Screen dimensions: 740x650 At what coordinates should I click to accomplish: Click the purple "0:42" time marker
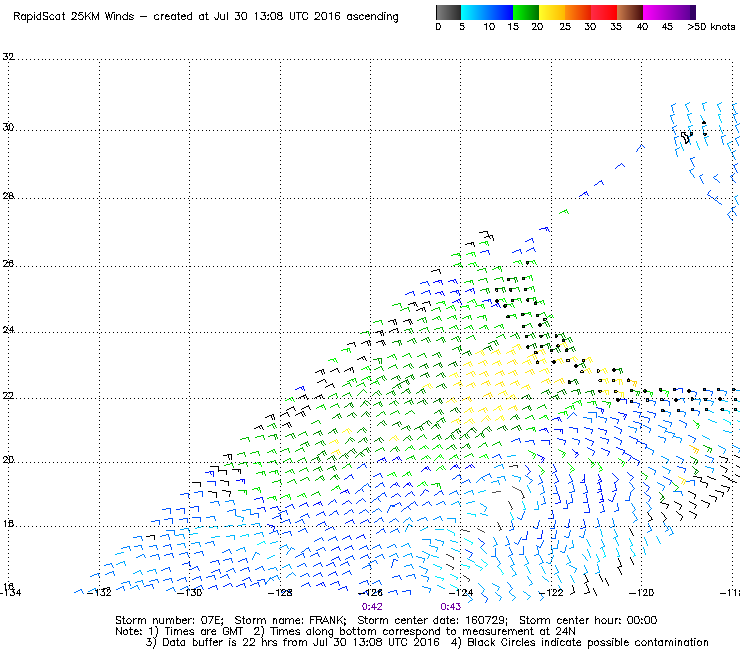[372, 607]
